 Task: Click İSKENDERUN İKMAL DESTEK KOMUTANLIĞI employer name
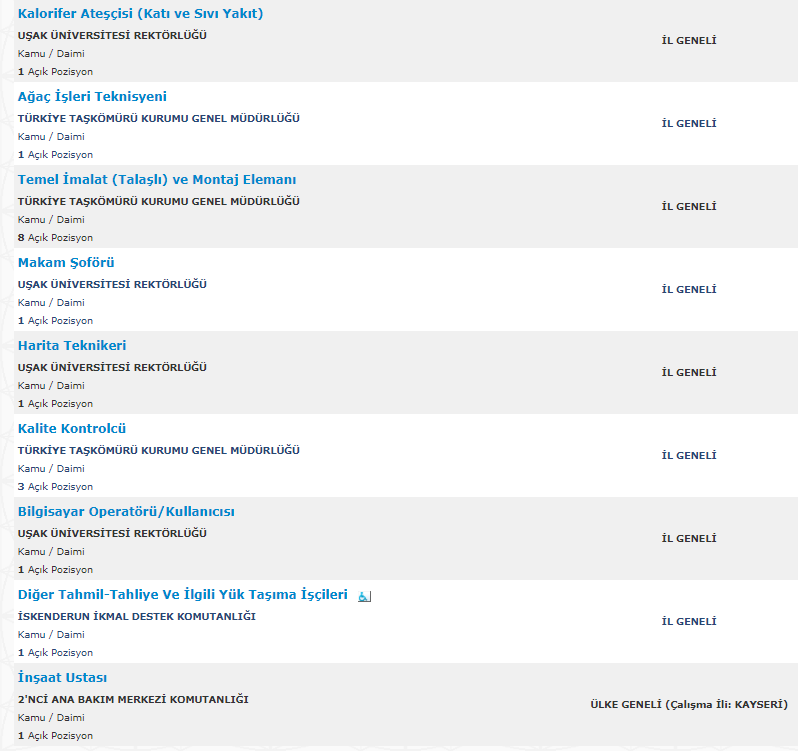click(137, 616)
